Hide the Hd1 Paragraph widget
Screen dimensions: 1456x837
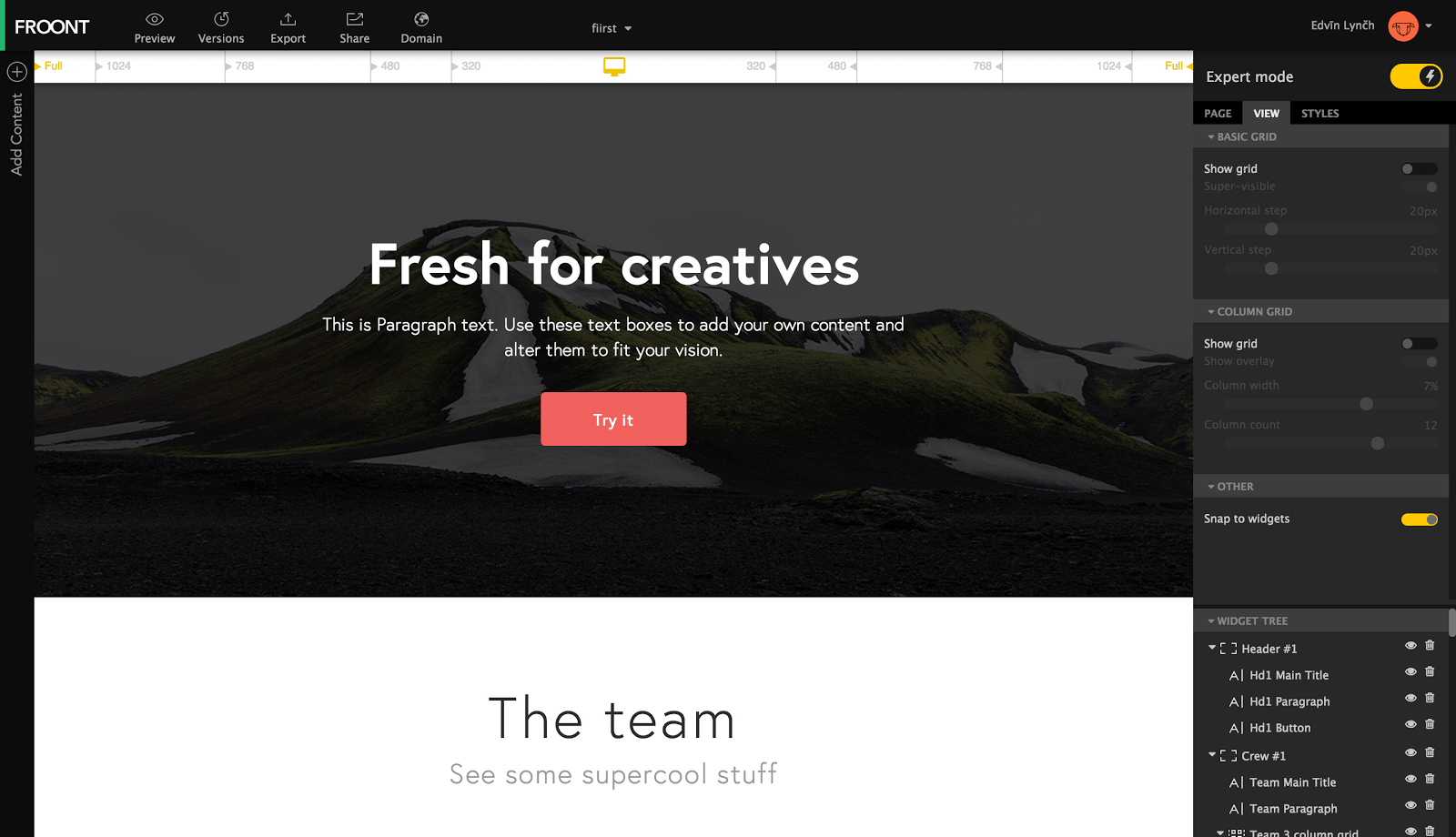(1410, 698)
